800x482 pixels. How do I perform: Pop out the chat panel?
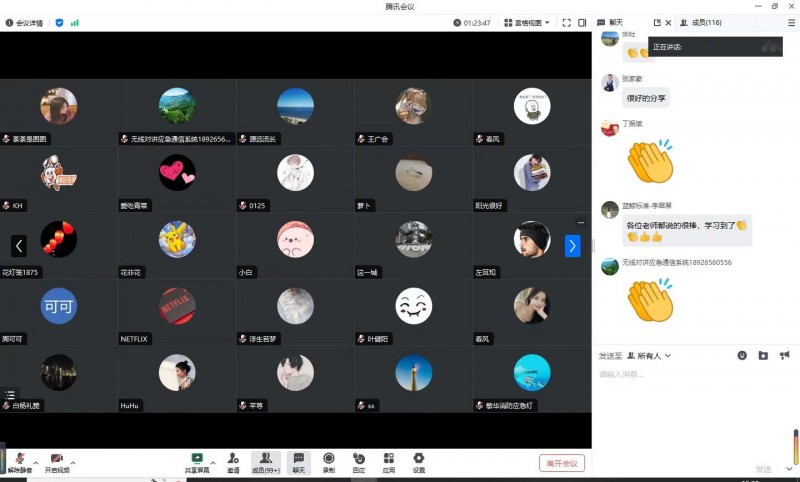click(657, 22)
